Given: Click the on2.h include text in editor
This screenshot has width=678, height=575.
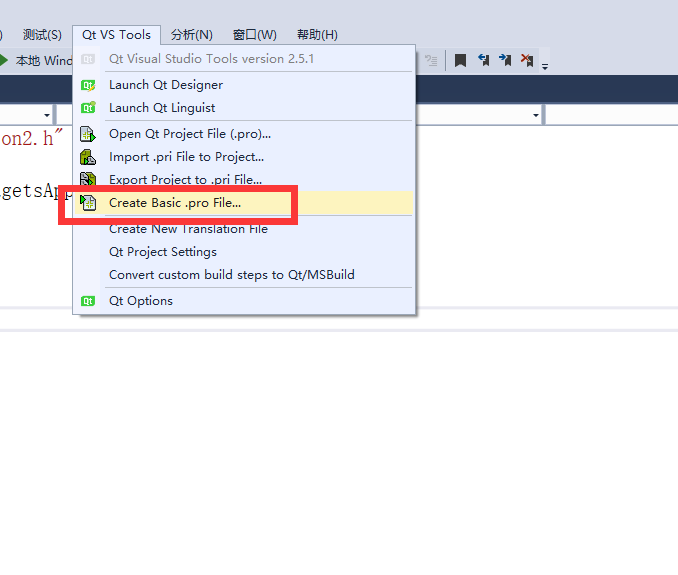Looking at the screenshot, I should click(x=32, y=138).
